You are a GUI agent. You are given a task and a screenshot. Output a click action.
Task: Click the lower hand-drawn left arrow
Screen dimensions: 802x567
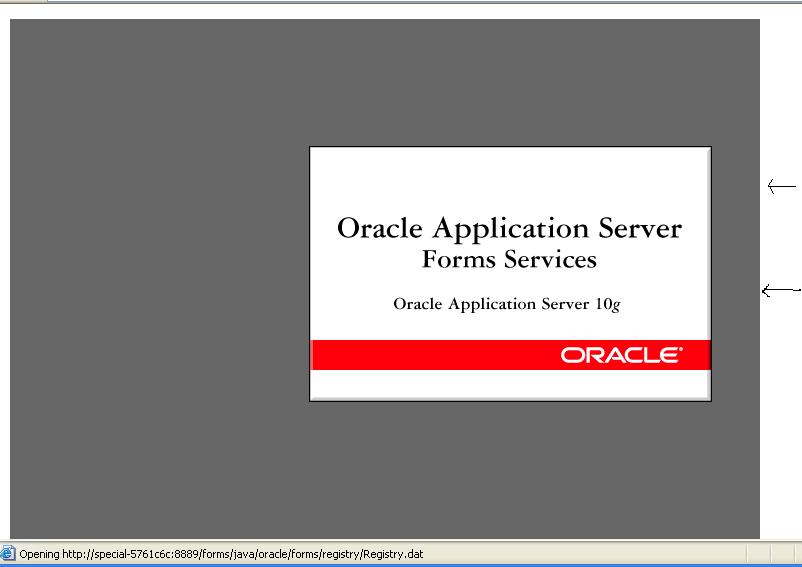point(780,291)
